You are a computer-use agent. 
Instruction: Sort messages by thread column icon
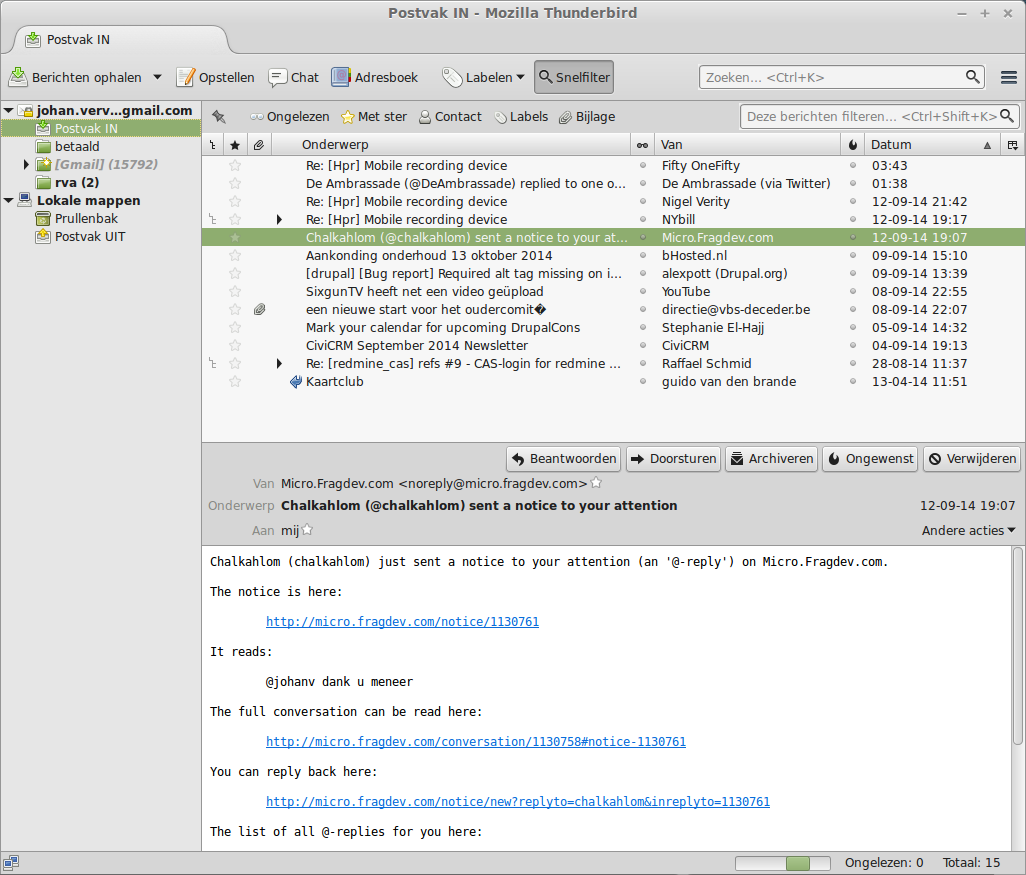click(x=213, y=145)
